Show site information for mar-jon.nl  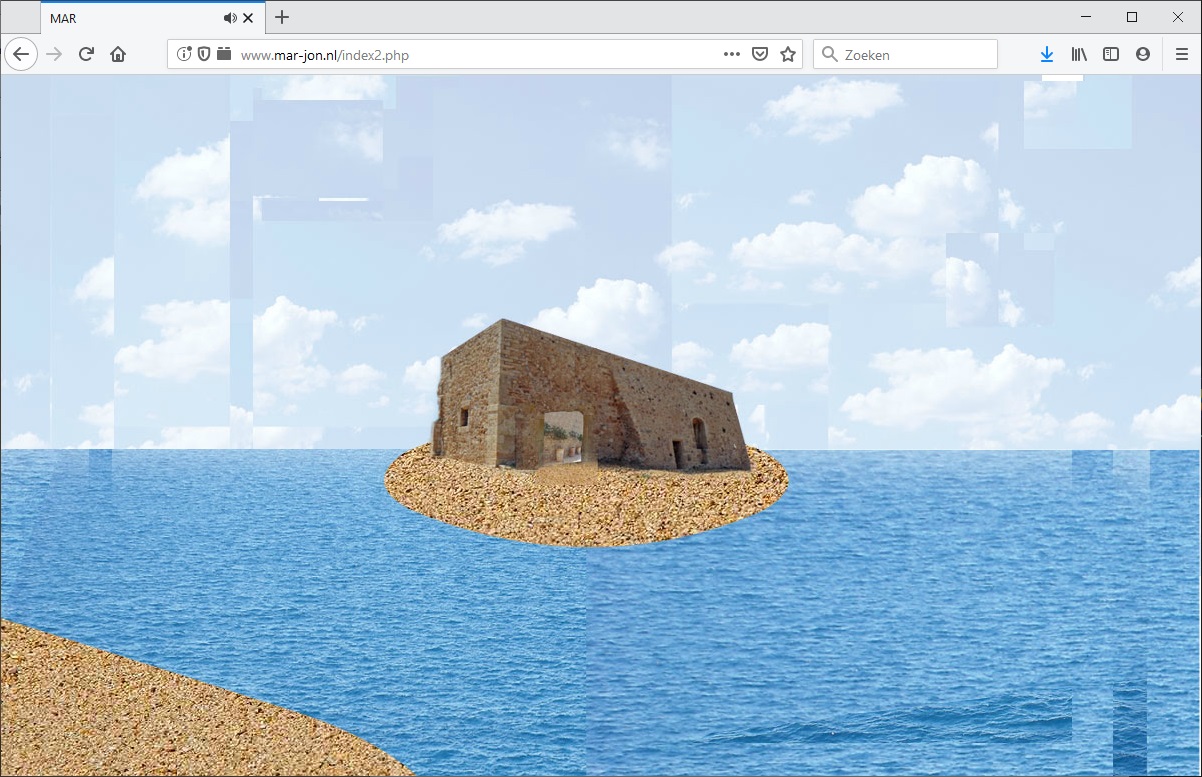(x=184, y=54)
